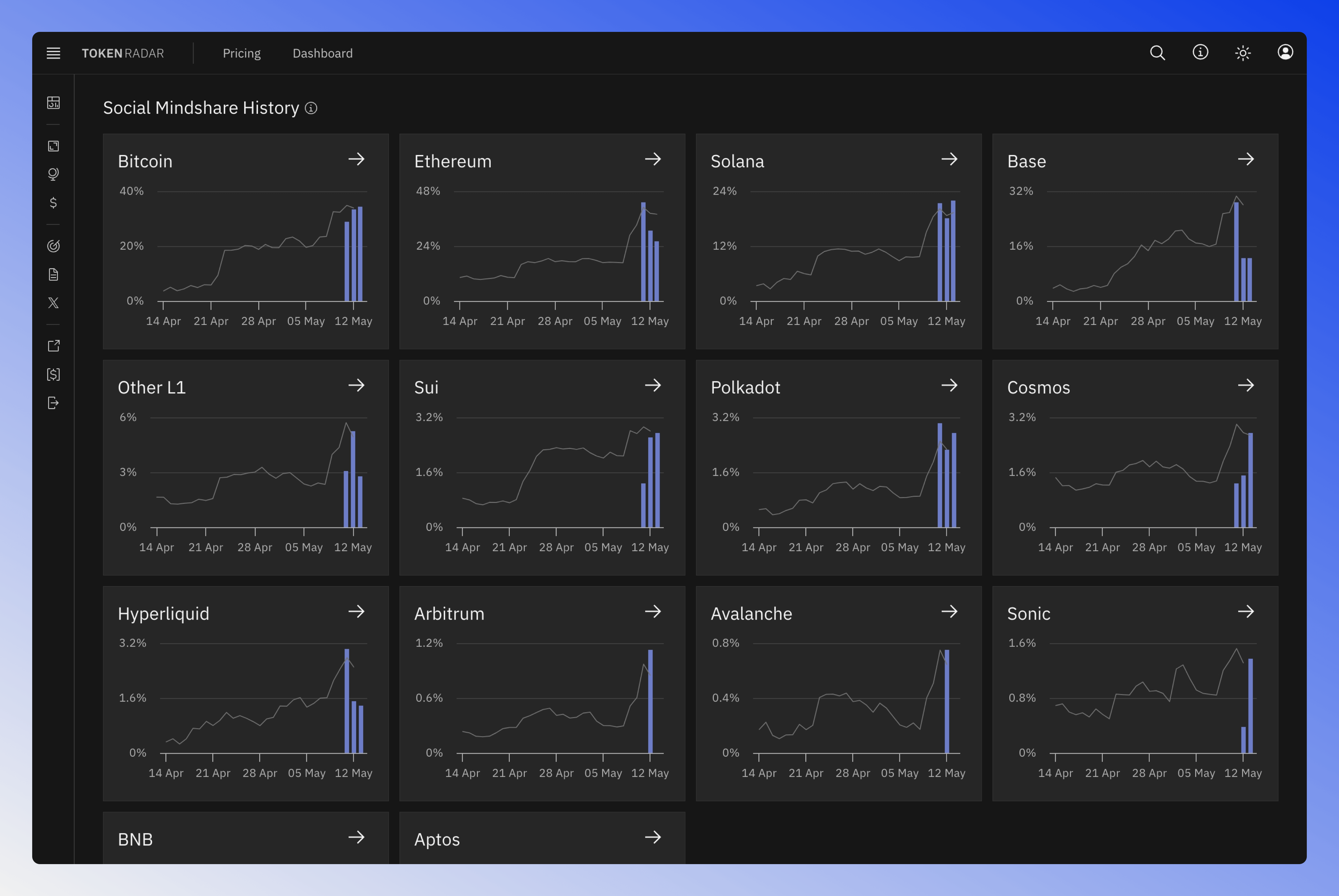Click the info icon in top bar
The image size is (1339, 896).
coord(1200,53)
